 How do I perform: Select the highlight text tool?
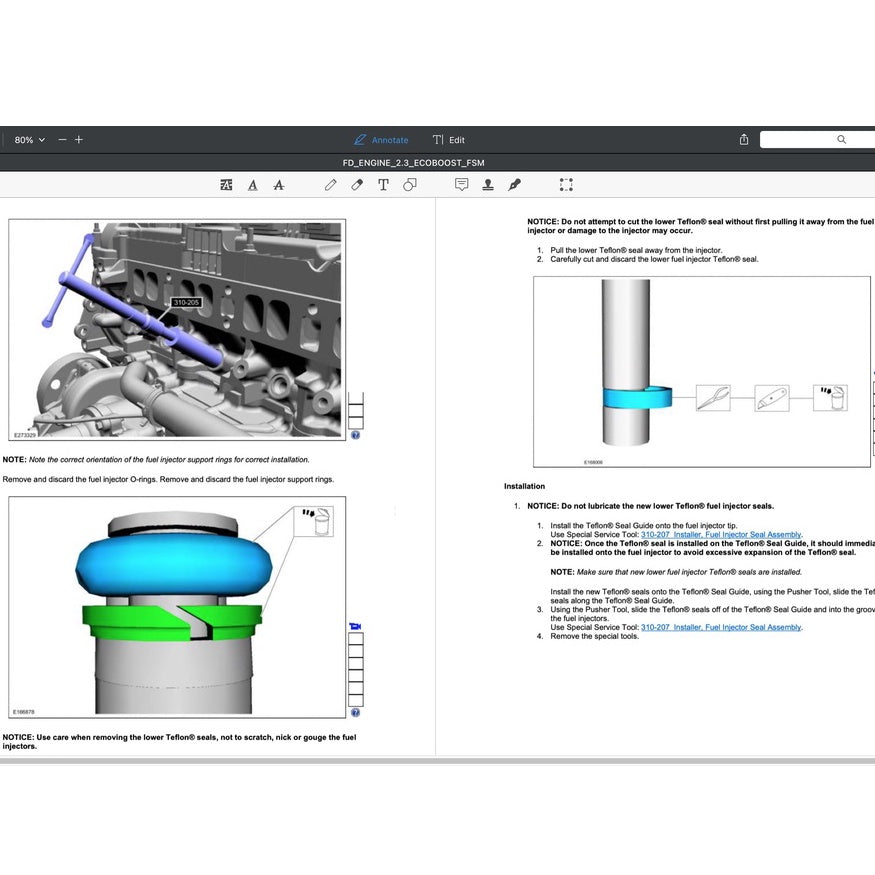pyautogui.click(x=226, y=185)
